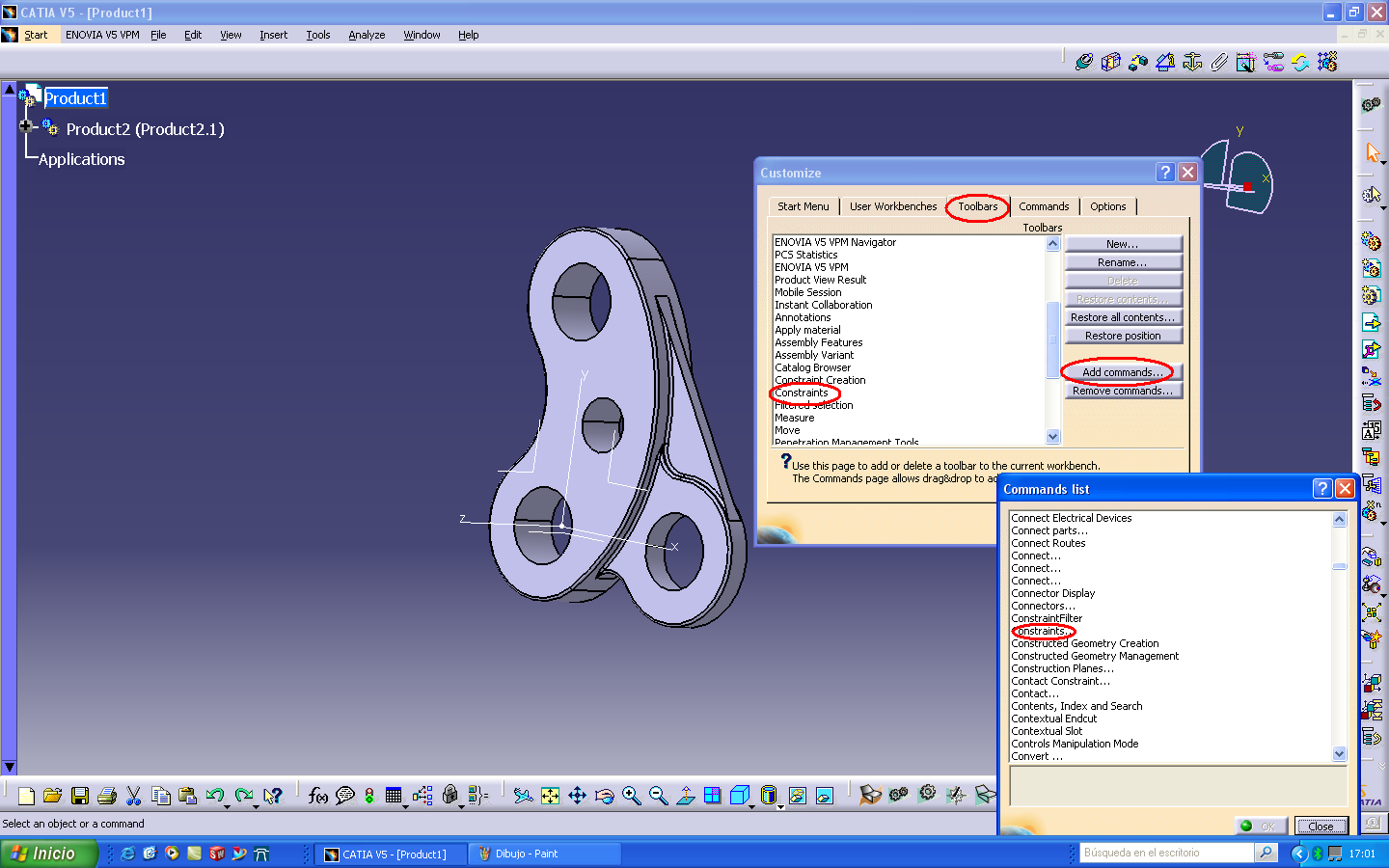
Task: Click the Rename... button
Action: tap(1123, 262)
